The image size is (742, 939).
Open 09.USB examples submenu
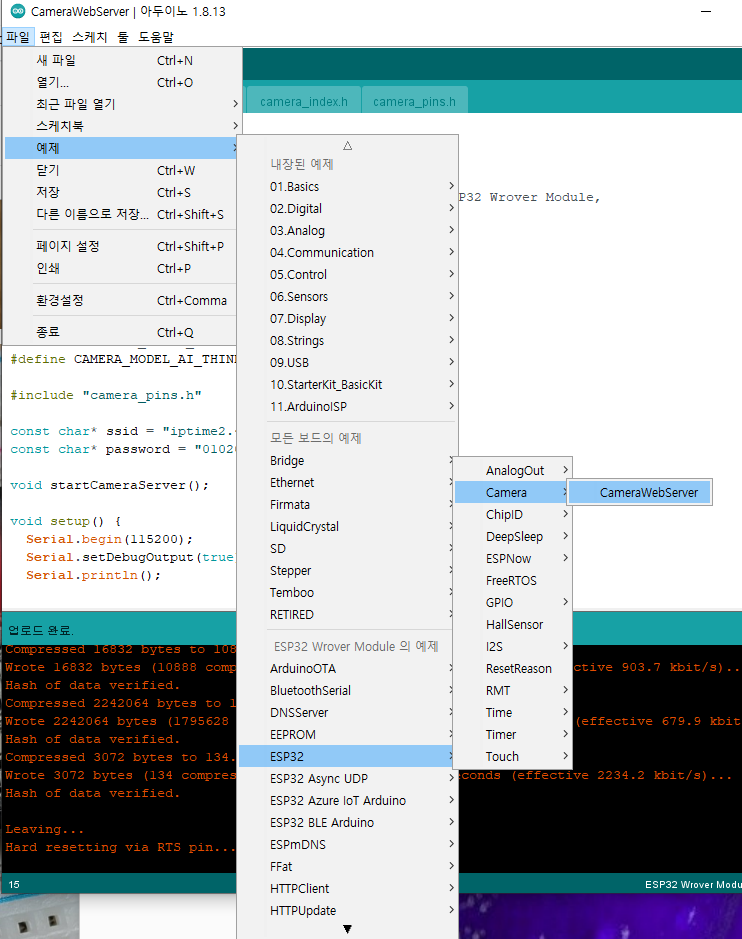point(347,362)
